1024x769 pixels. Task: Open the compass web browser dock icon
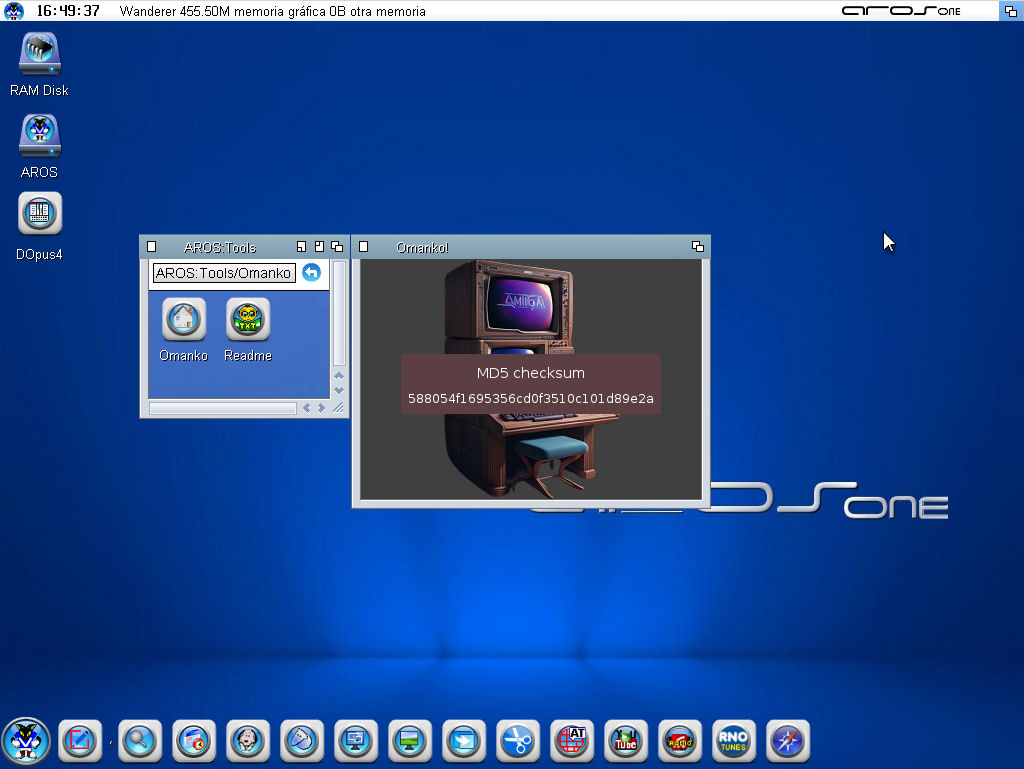click(787, 741)
